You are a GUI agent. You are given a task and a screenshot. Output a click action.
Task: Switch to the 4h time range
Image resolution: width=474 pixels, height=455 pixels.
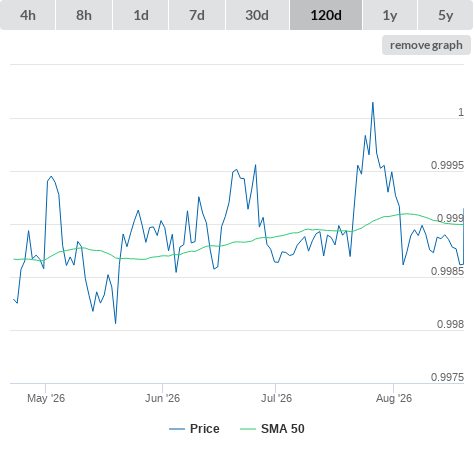(x=28, y=15)
